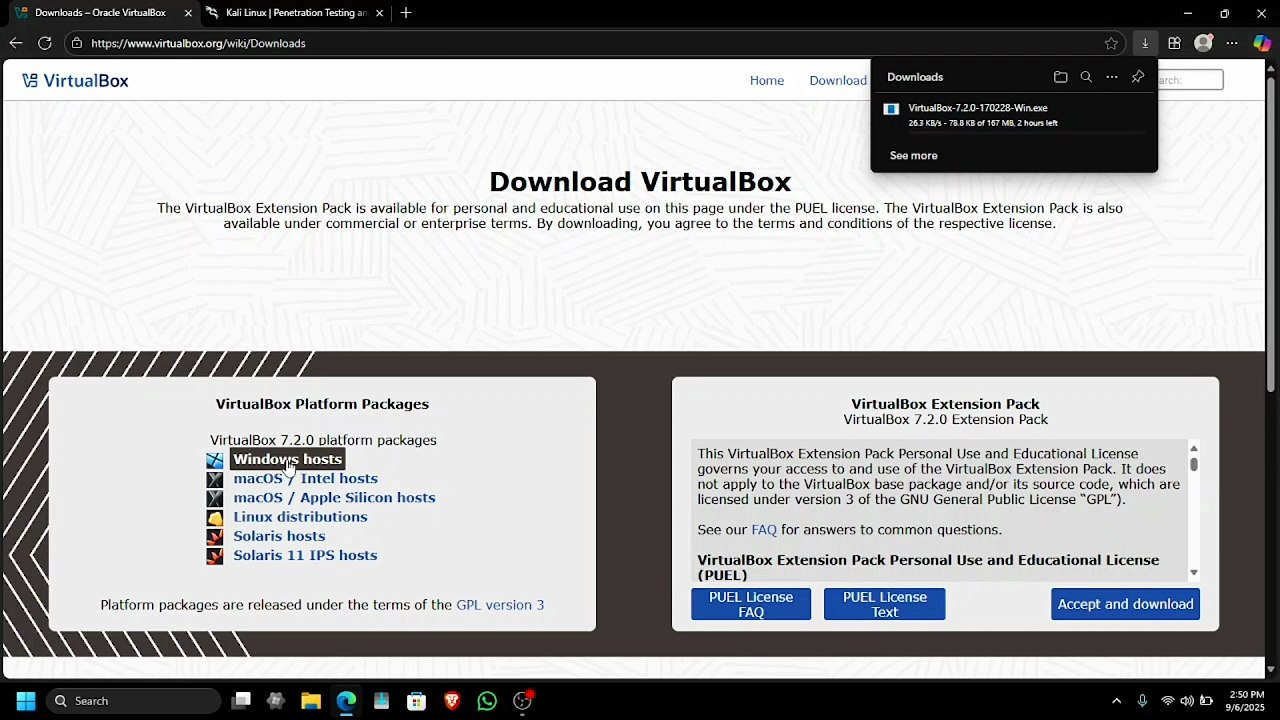Click the macOS Intel hosts package icon
Screen dimensions: 1280x720
click(x=215, y=479)
